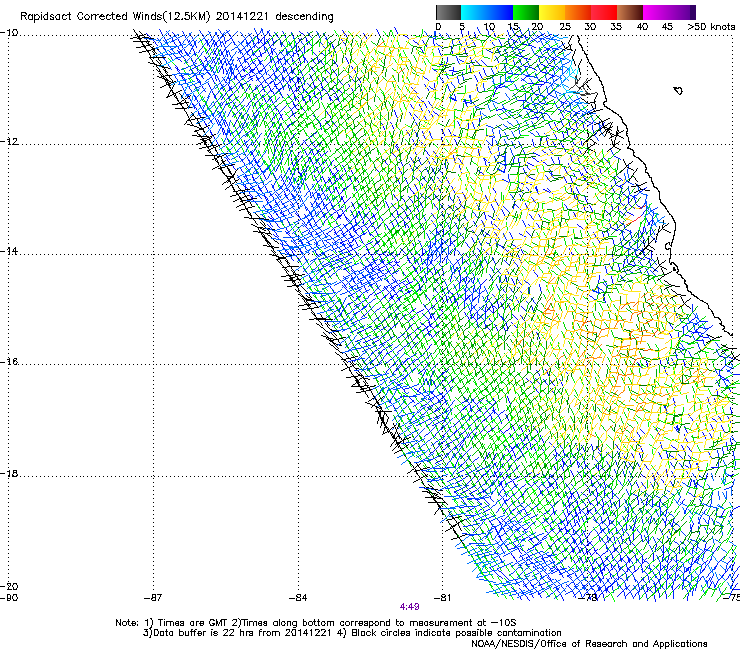
Task: Click the magenta 40-45 knots legend segment
Action: pos(656,12)
